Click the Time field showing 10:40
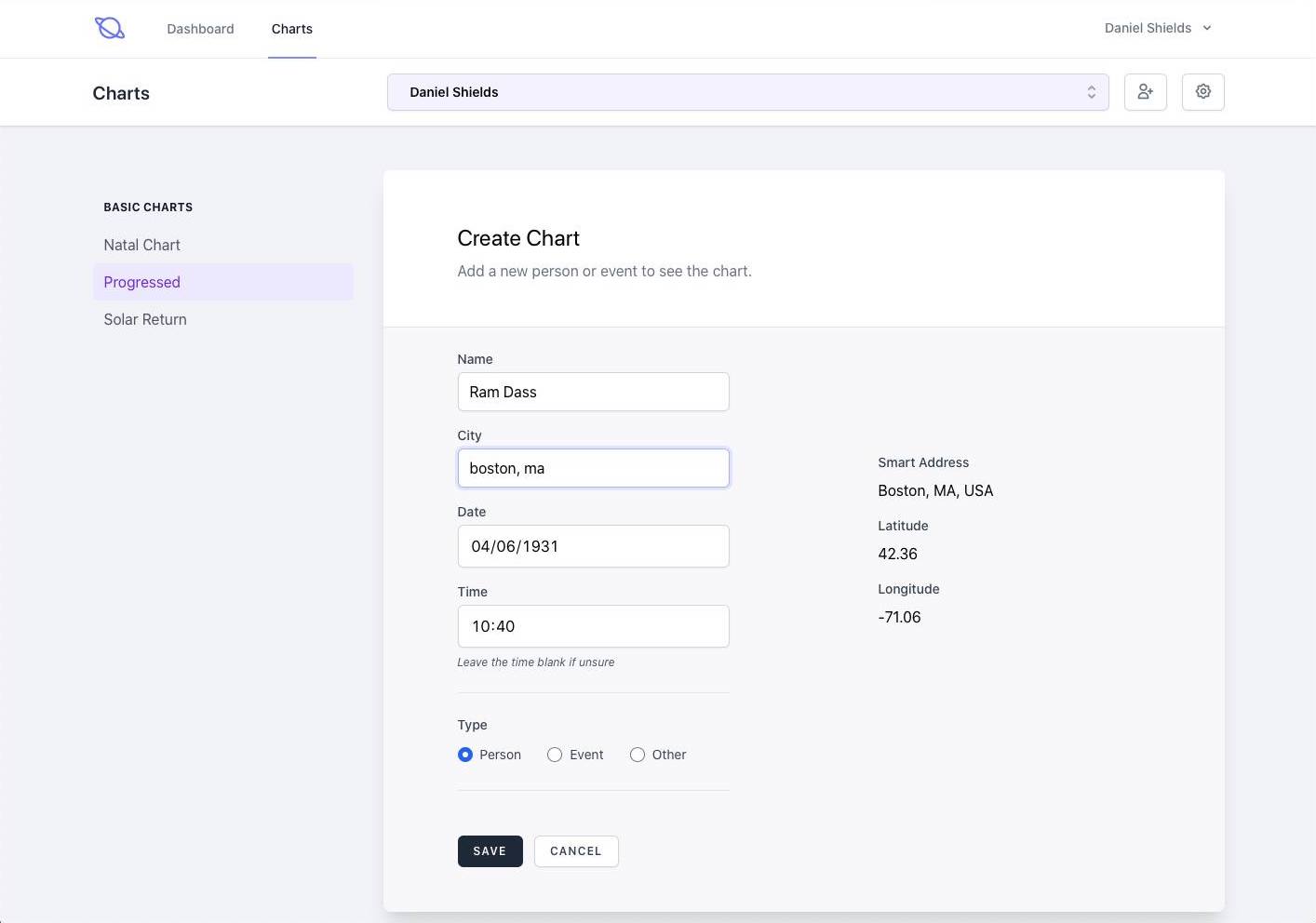The width and height of the screenshot is (1316, 923). click(593, 626)
